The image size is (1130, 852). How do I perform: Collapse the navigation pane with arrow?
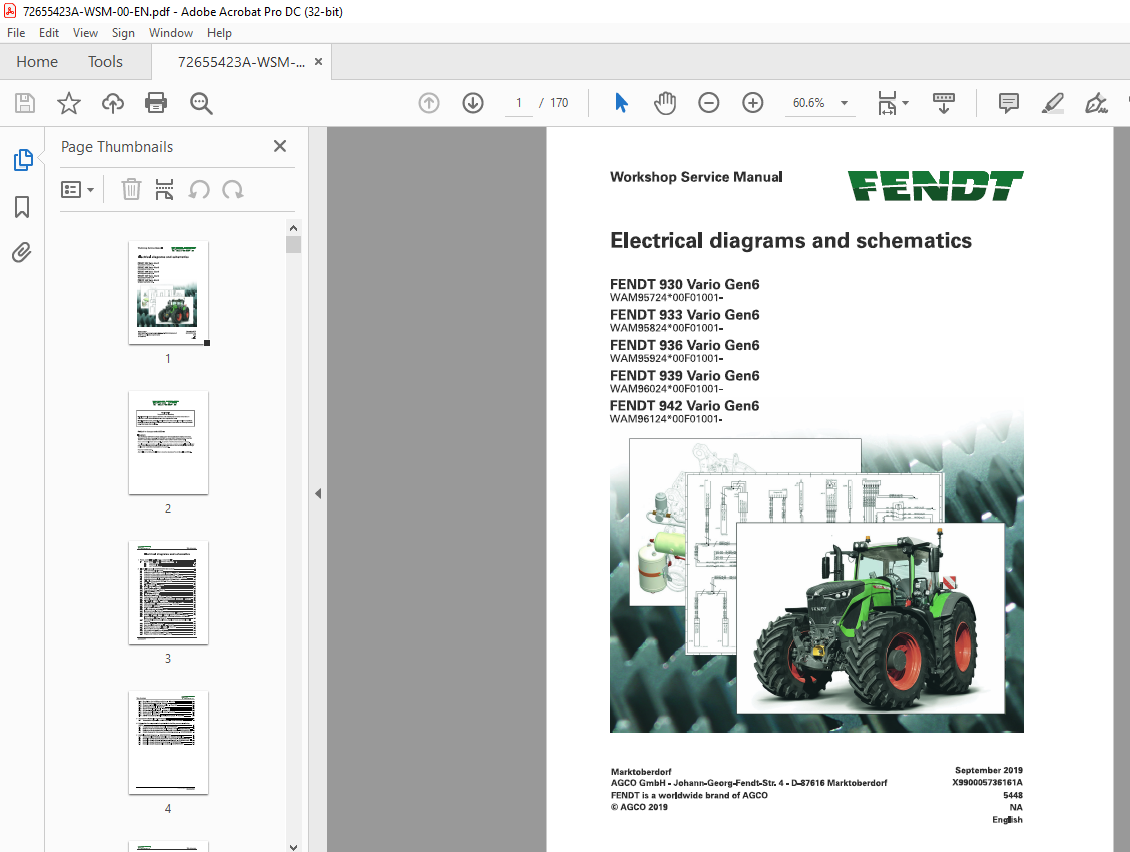point(318,494)
